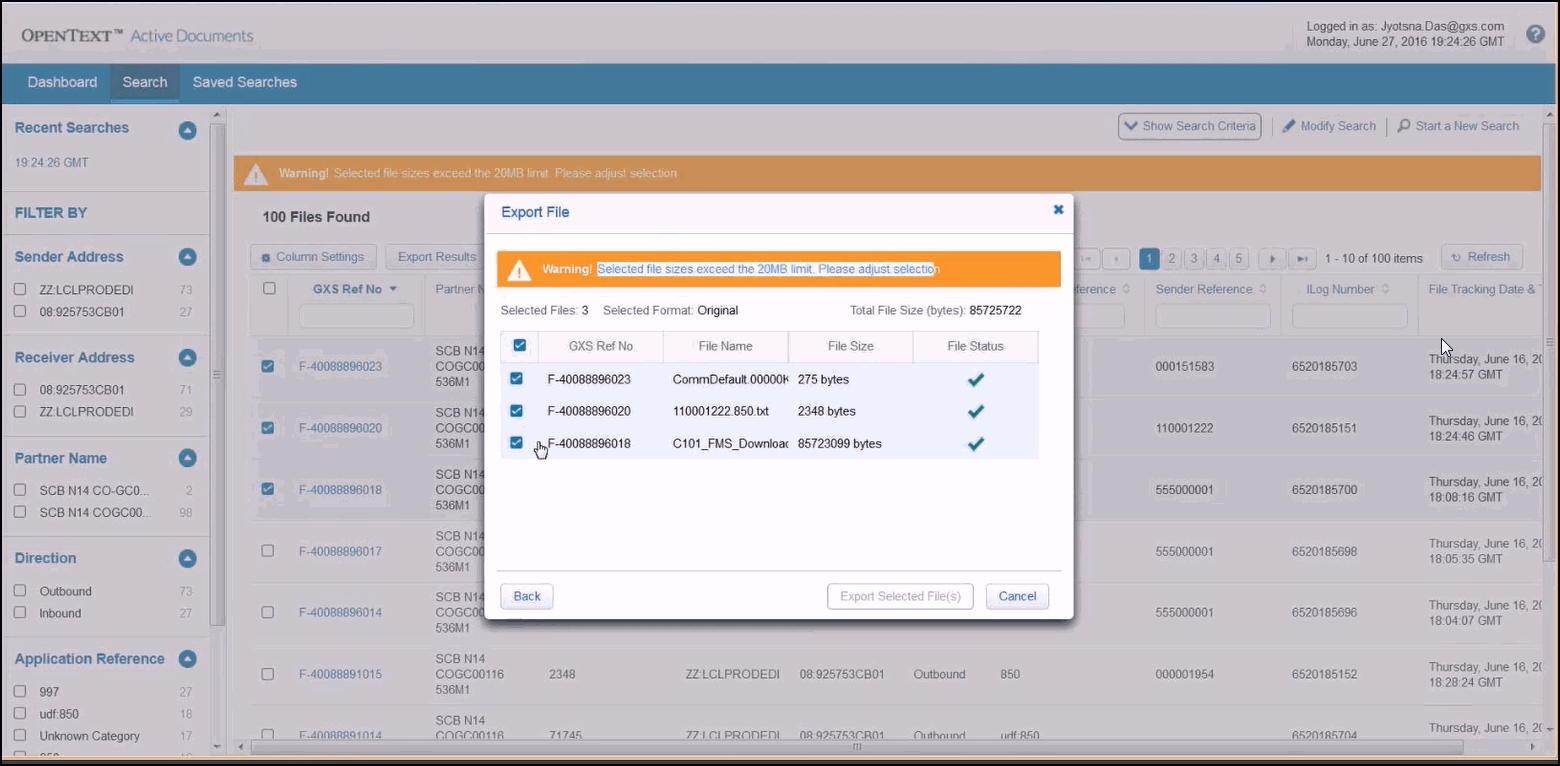This screenshot has width=1560, height=766.
Task: Collapse the Recent Searches section
Action: (187, 129)
